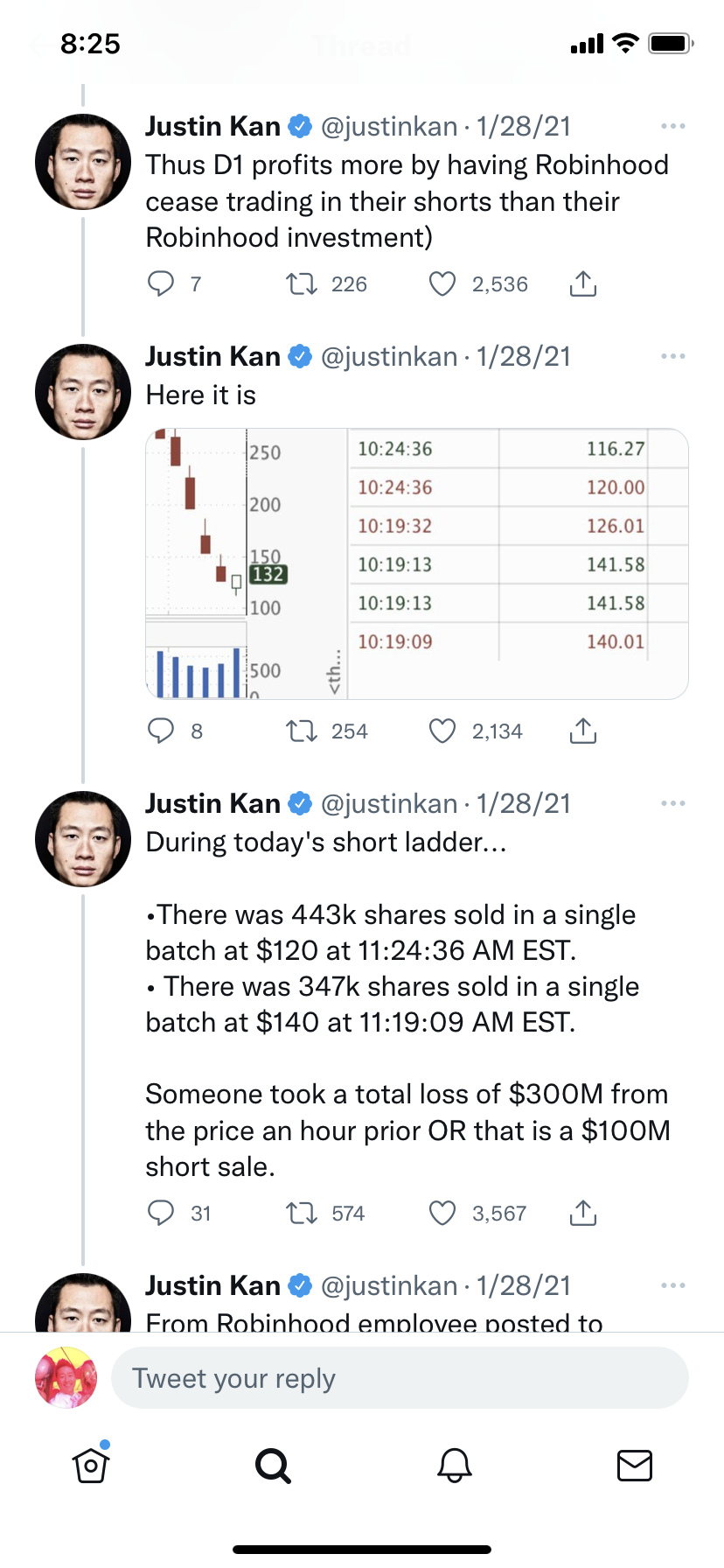Open Justin Kan's avatar on "Here it is" tweet
Screen dimensions: 724x1568
(83, 392)
